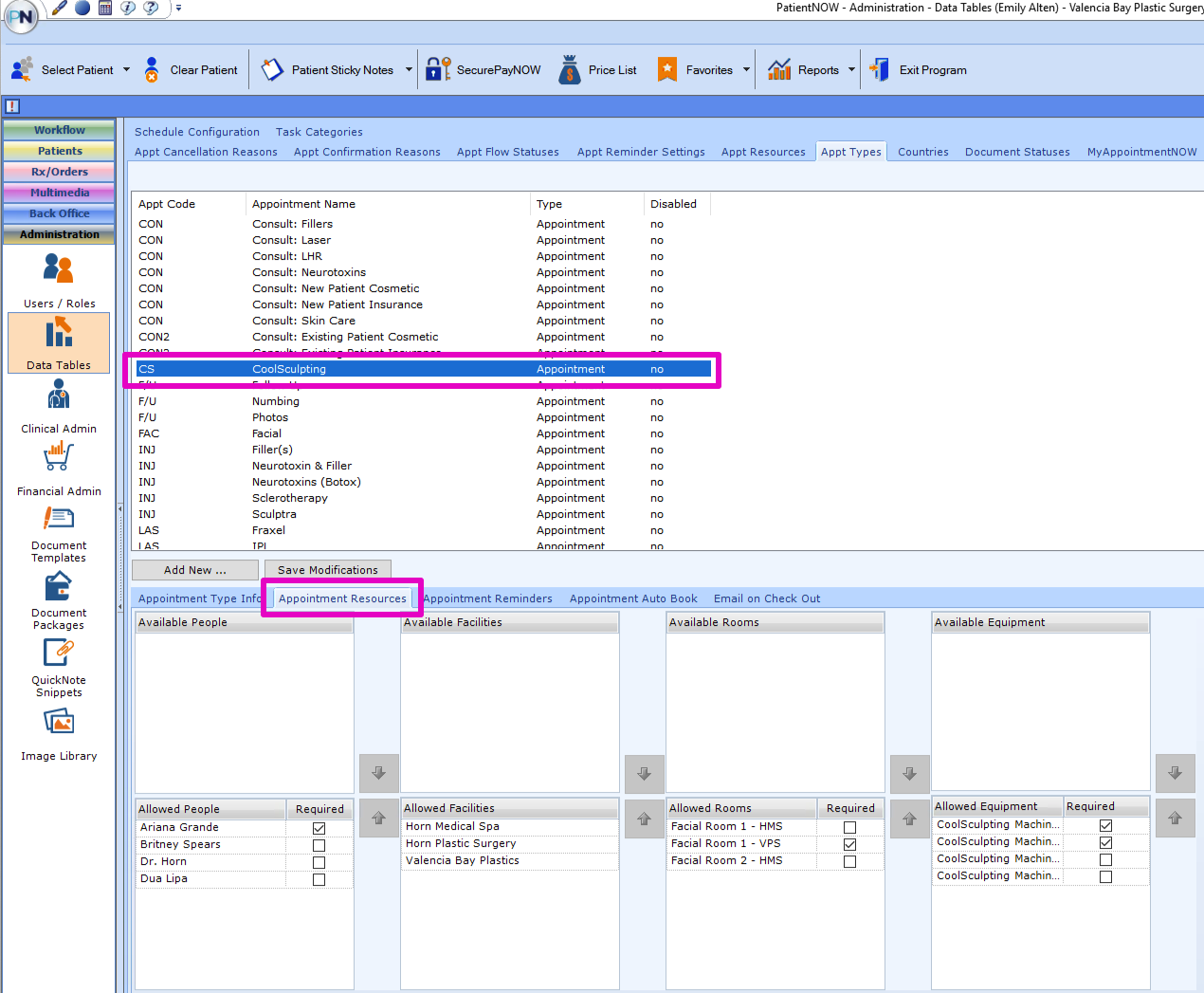Viewport: 1204px width, 993px height.
Task: Open Appointment Auto Book sub-tab
Action: (633, 598)
